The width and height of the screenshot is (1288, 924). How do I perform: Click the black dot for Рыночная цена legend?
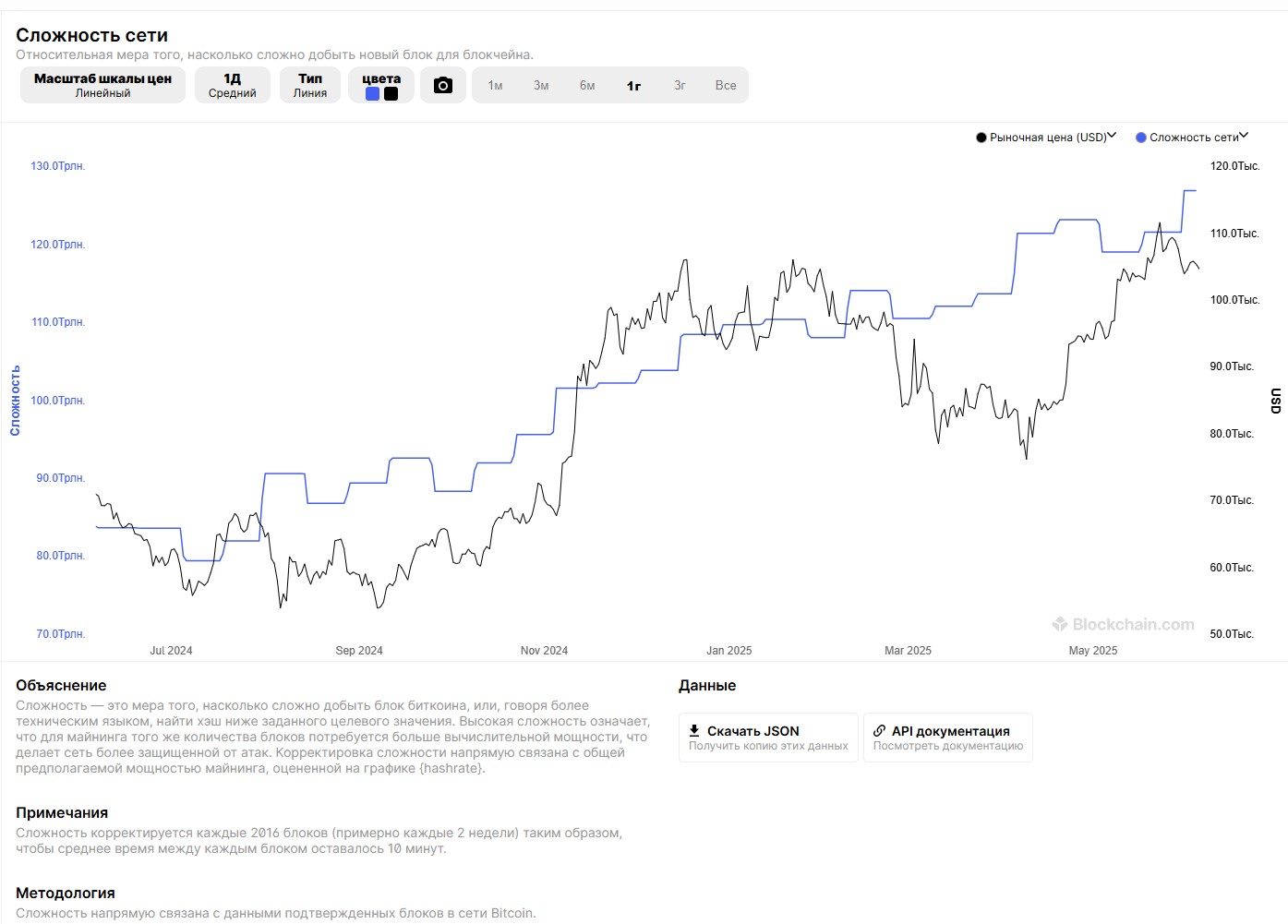pos(981,138)
